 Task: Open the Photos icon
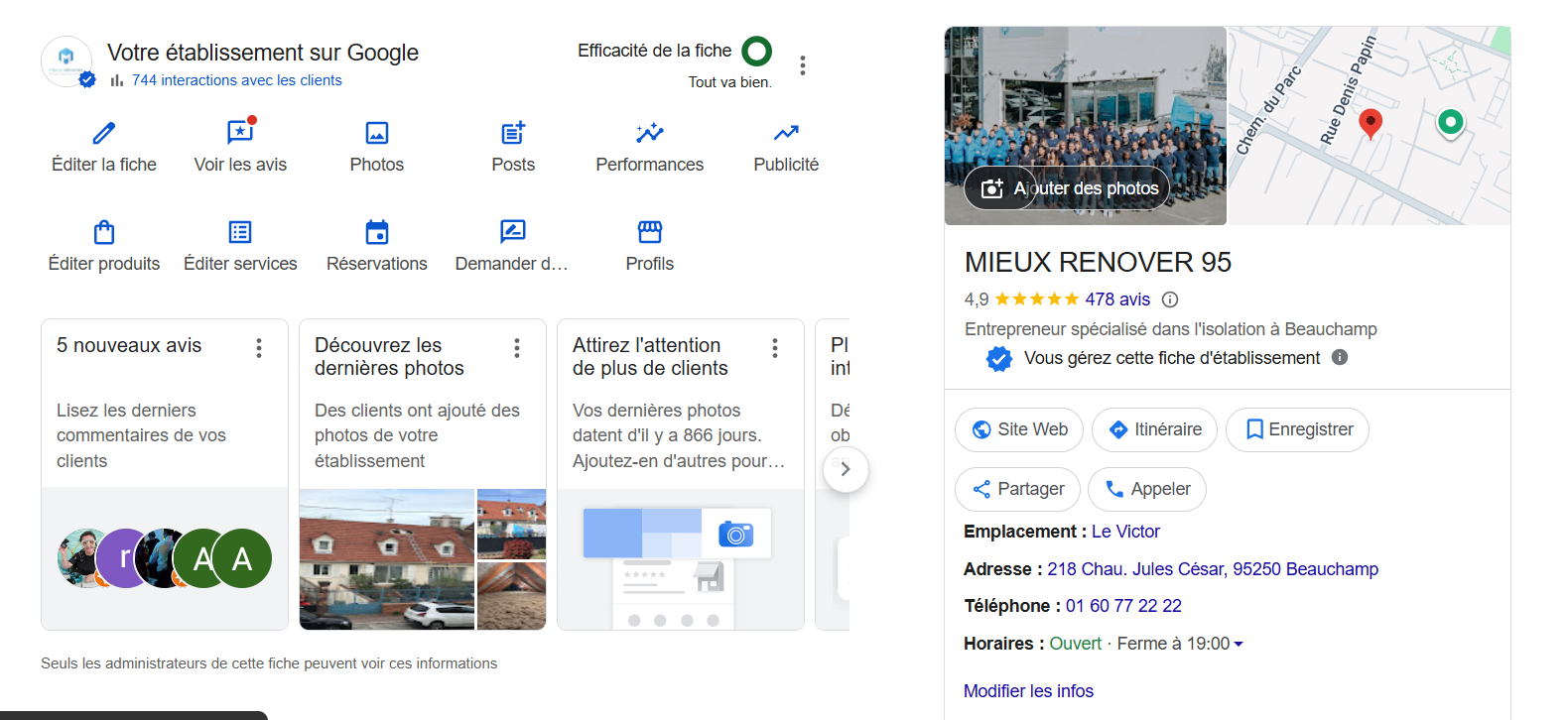pos(377,133)
